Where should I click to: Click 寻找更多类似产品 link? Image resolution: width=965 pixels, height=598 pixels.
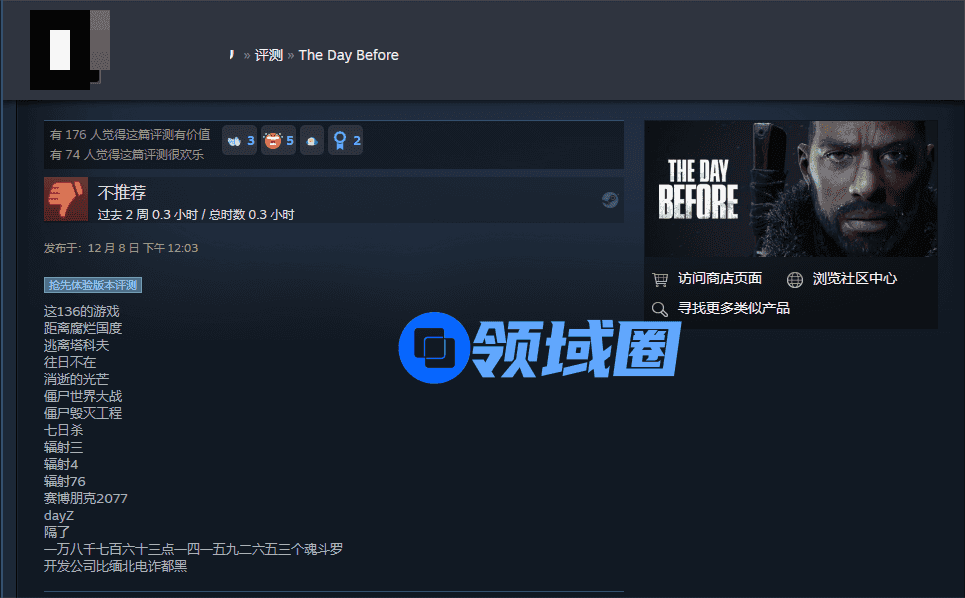734,308
